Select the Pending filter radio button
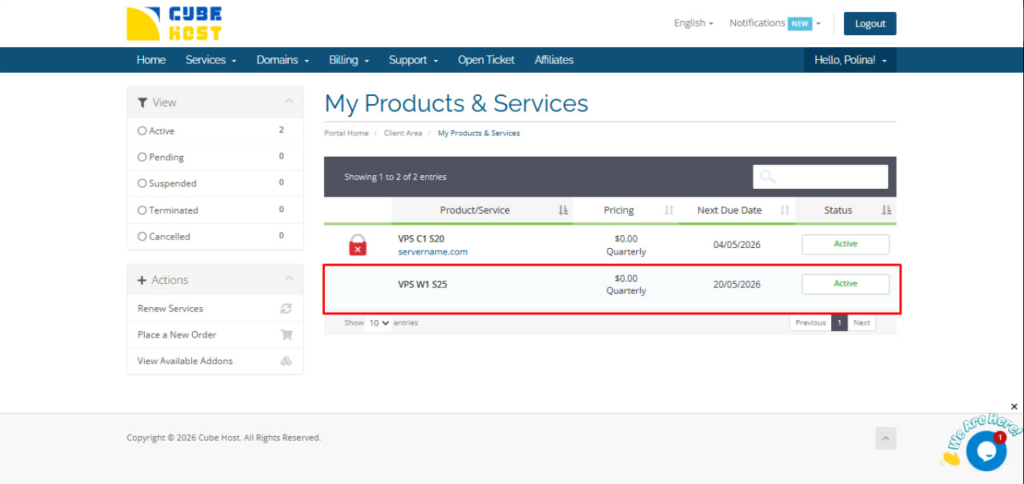This screenshot has width=1024, height=484. [142, 157]
